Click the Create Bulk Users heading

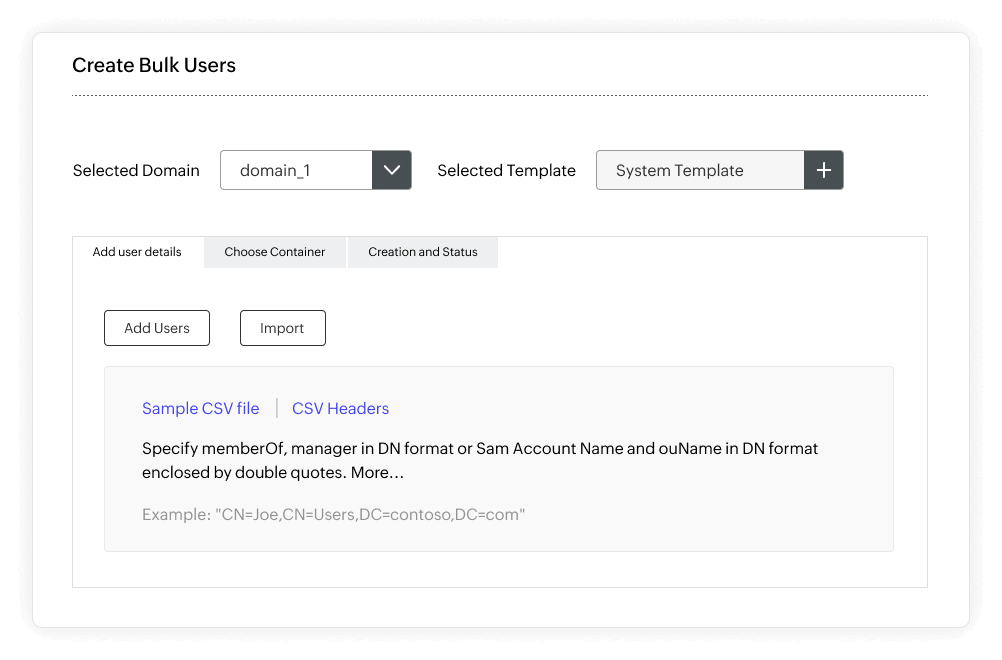(x=153, y=65)
